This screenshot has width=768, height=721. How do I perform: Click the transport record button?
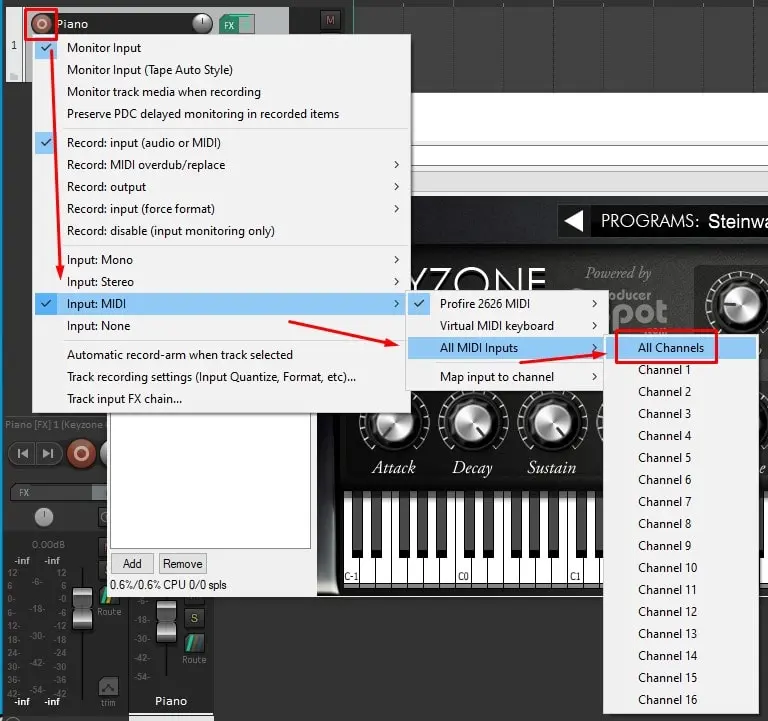81,454
